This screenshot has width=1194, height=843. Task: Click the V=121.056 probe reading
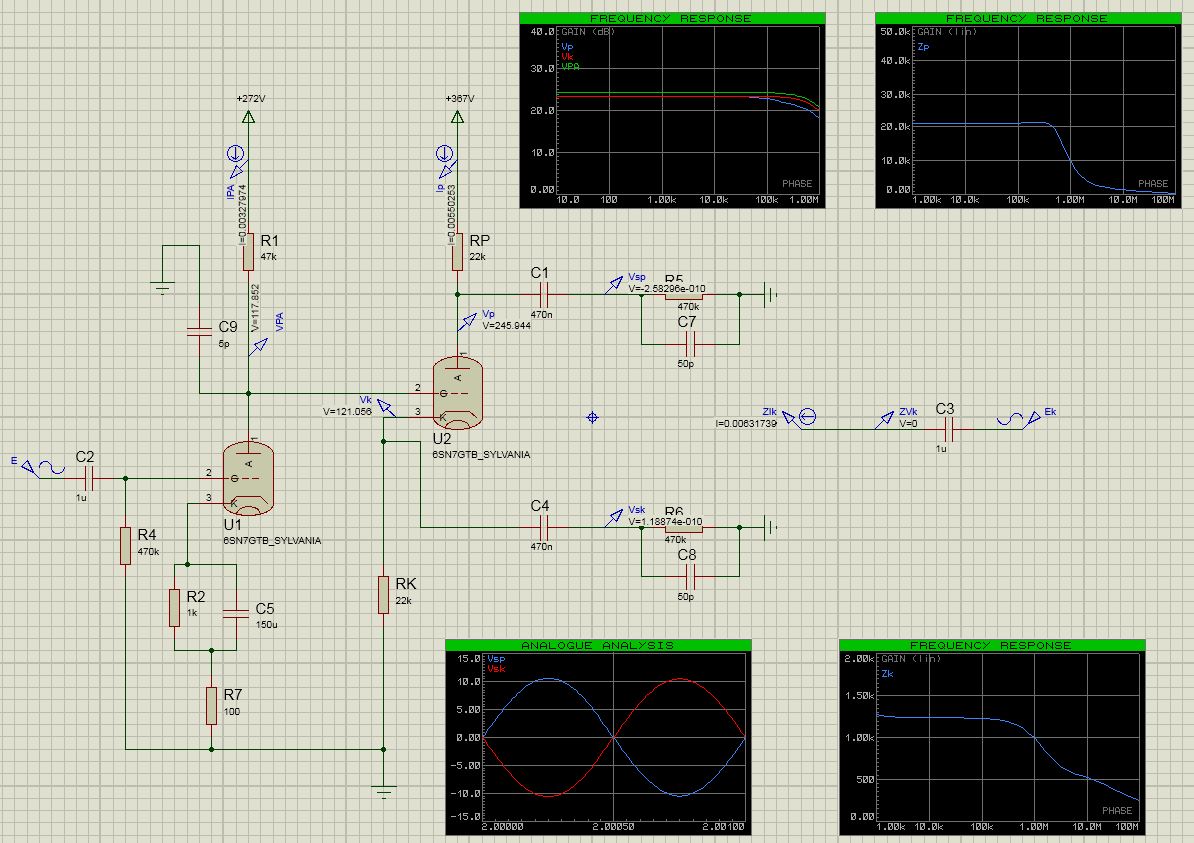coord(347,411)
